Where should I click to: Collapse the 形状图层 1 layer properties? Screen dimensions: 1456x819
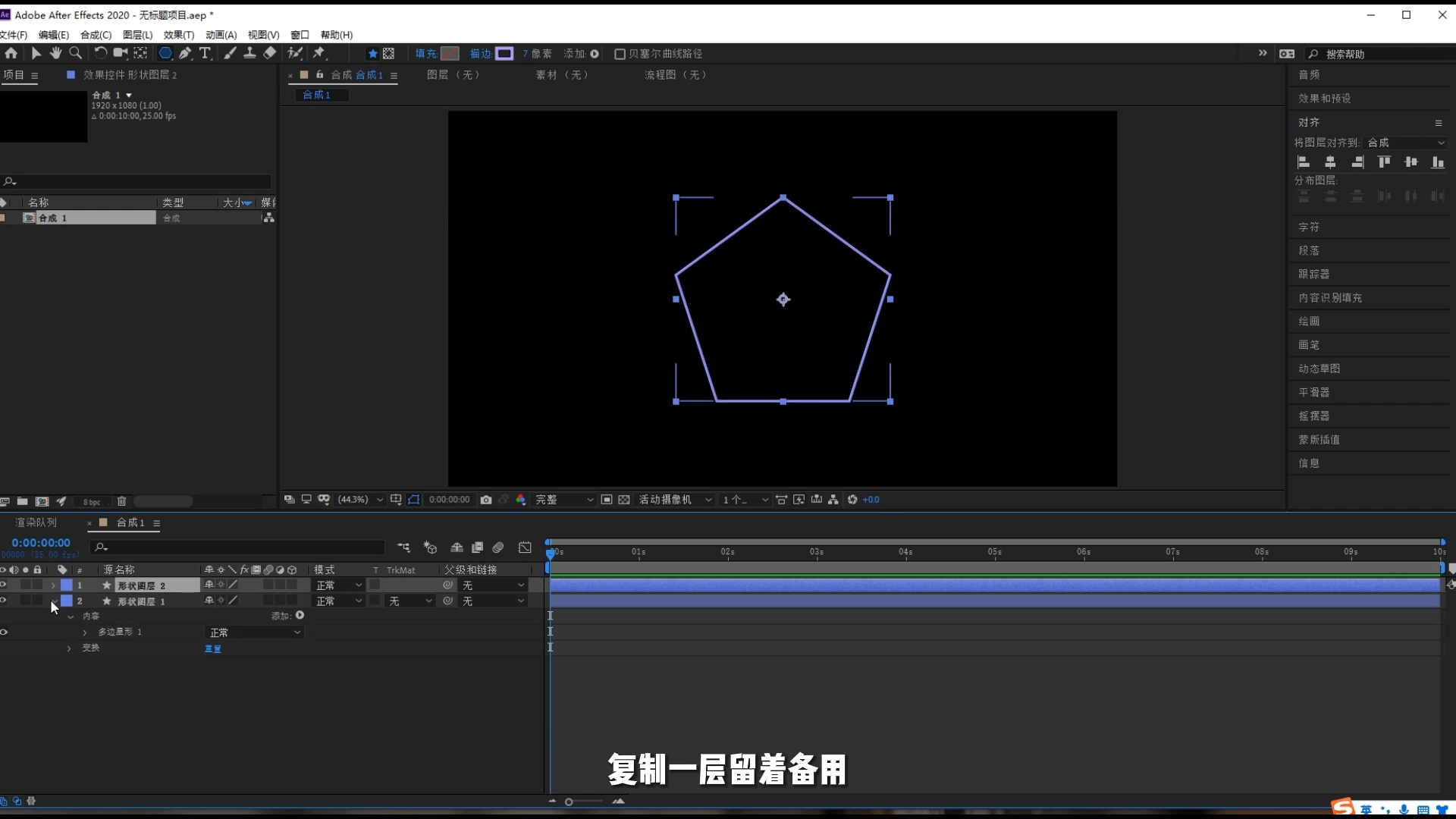click(x=53, y=601)
